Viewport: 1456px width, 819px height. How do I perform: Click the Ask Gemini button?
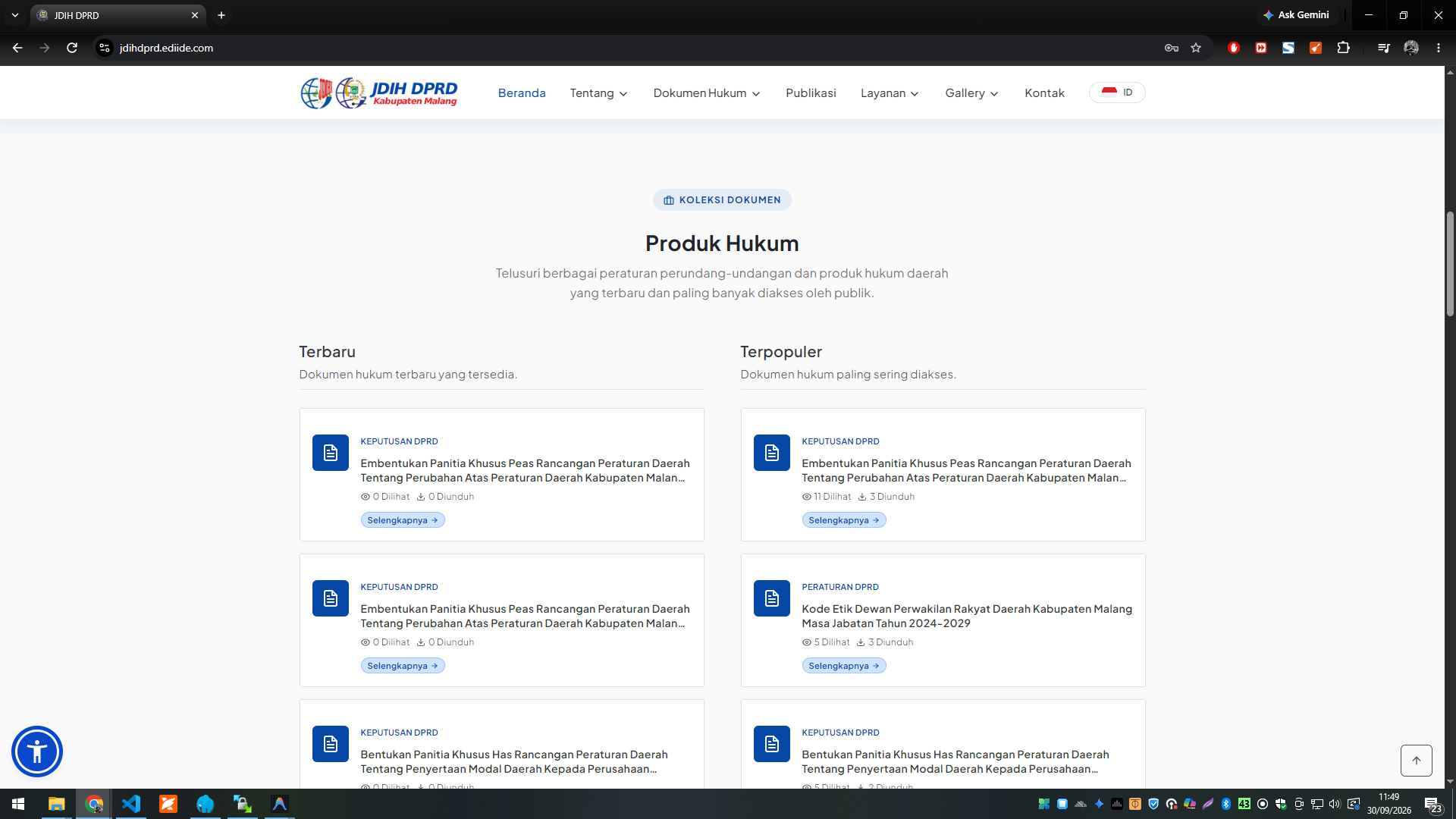click(1296, 15)
